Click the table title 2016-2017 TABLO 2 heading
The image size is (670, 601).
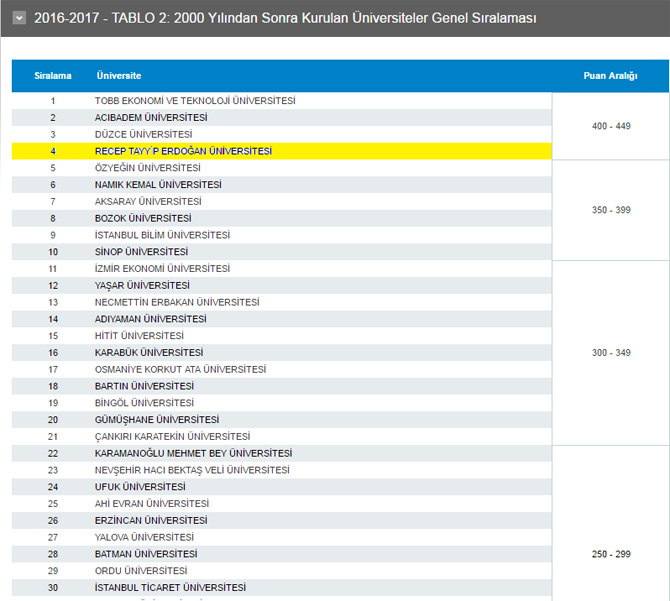coord(285,18)
